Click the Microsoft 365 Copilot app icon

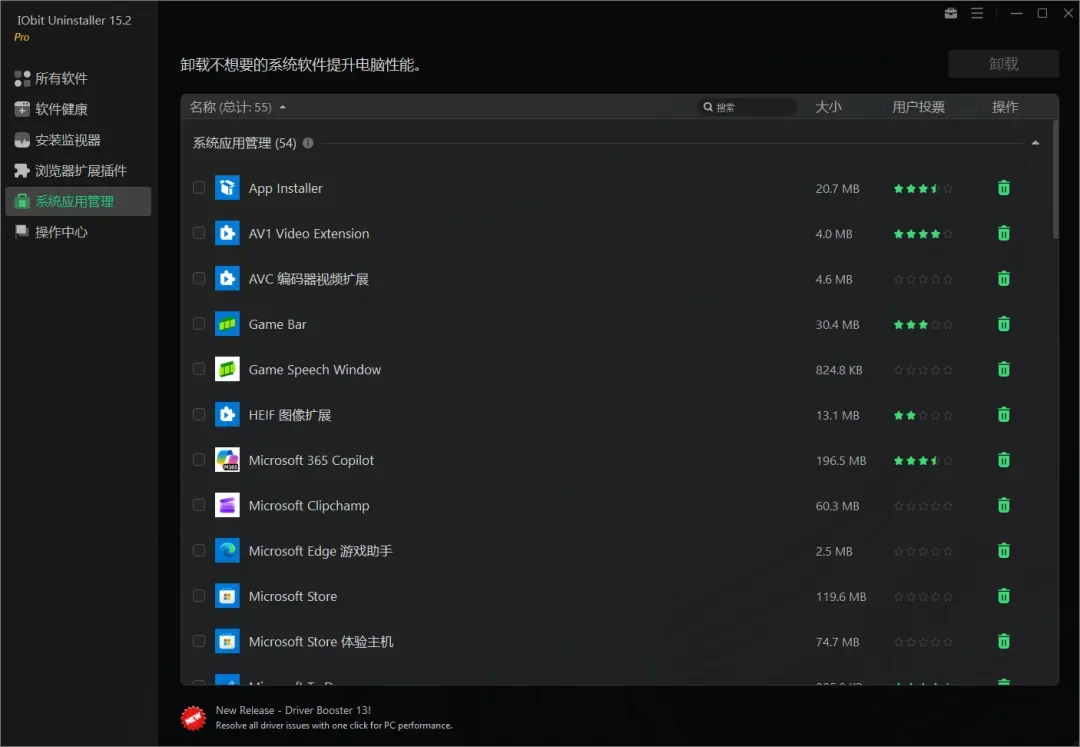[227, 460]
